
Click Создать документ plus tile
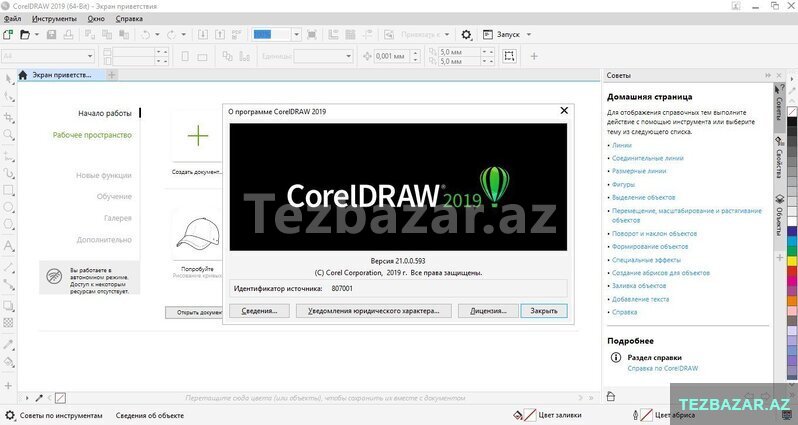(x=197, y=136)
